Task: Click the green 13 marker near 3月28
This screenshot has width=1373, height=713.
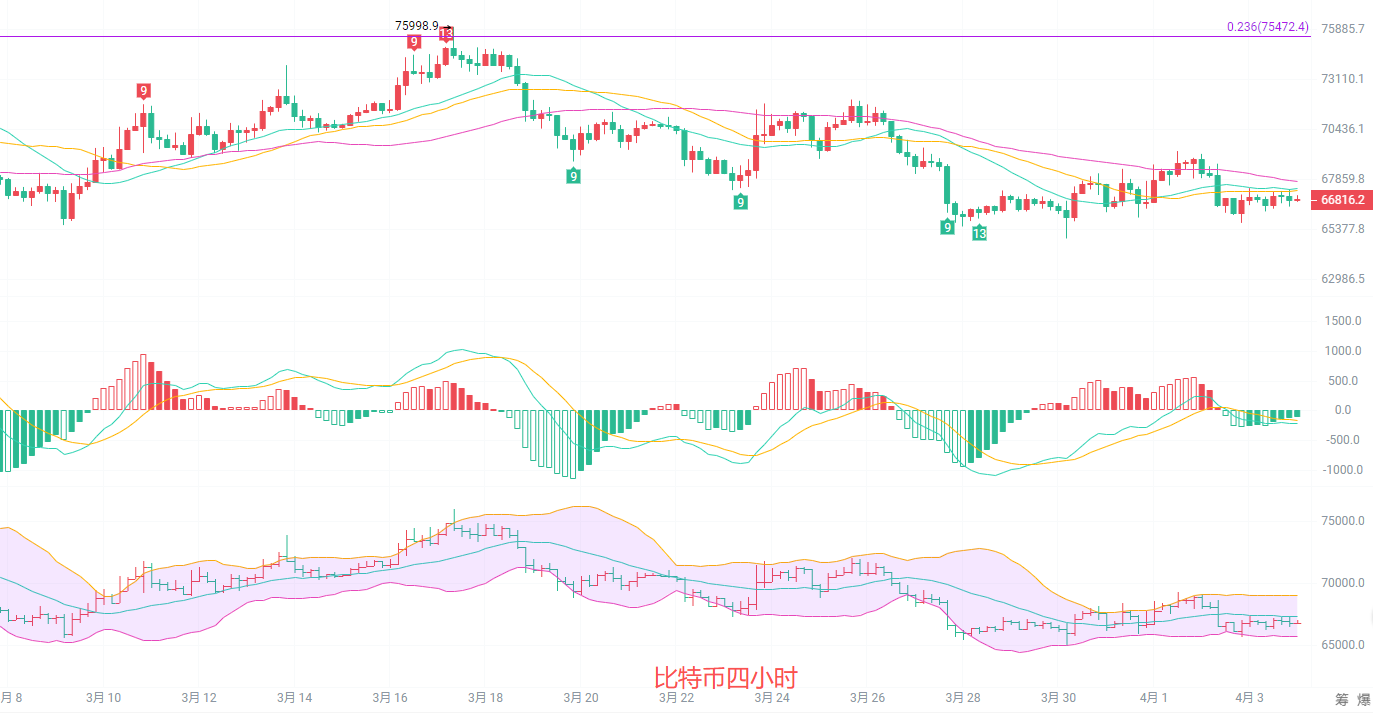Action: (x=979, y=233)
